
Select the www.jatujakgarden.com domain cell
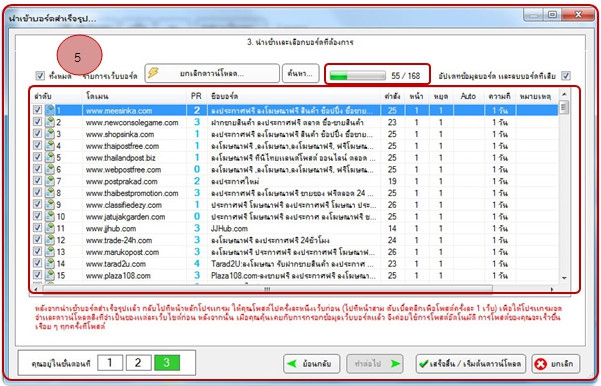pos(135,217)
